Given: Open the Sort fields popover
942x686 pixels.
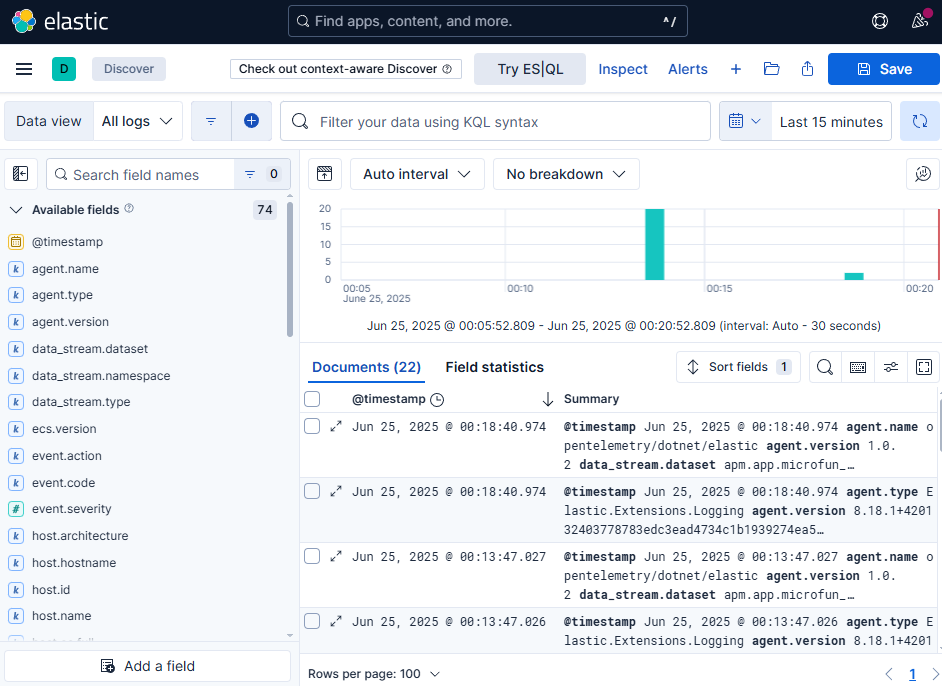Looking at the screenshot, I should pos(738,367).
